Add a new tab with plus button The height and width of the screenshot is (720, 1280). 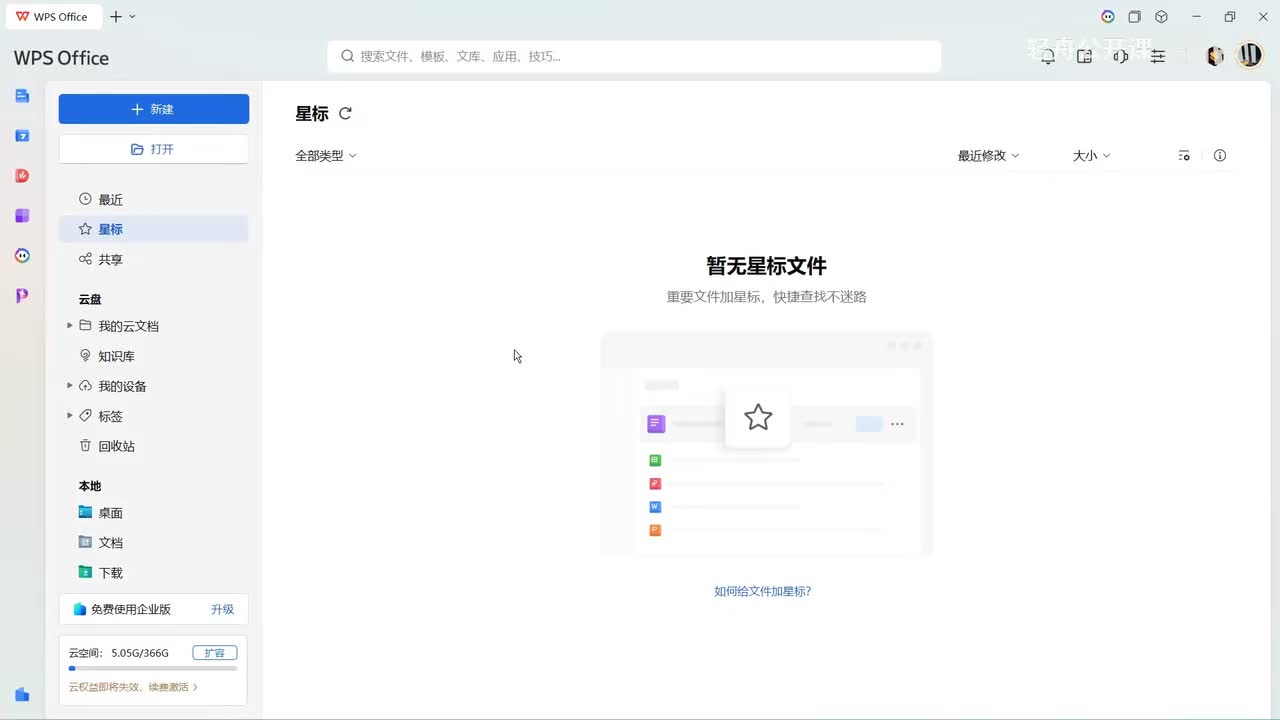click(x=116, y=17)
